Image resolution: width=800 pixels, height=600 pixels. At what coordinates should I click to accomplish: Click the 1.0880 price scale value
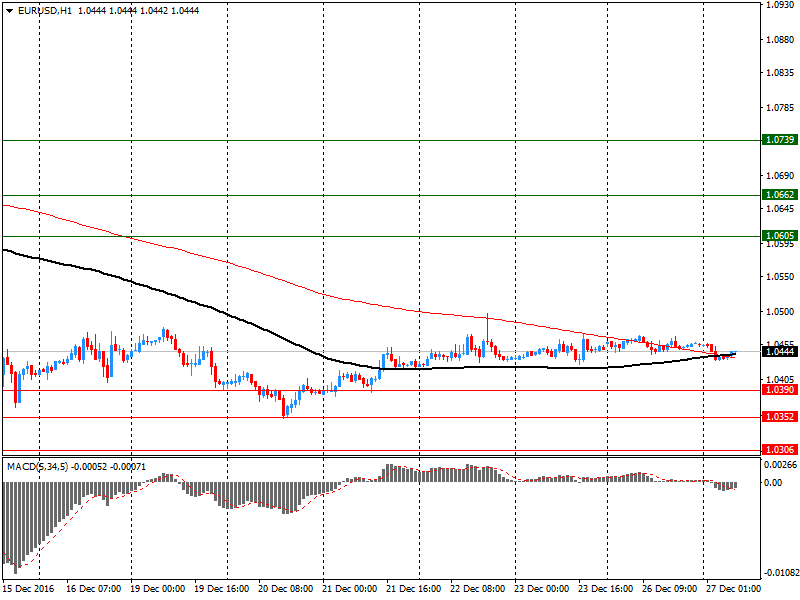(x=780, y=40)
